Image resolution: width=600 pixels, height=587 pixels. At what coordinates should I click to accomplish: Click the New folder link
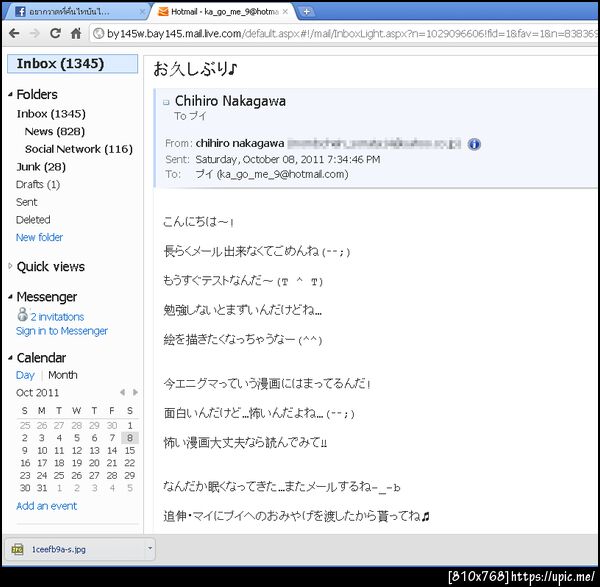(39, 237)
